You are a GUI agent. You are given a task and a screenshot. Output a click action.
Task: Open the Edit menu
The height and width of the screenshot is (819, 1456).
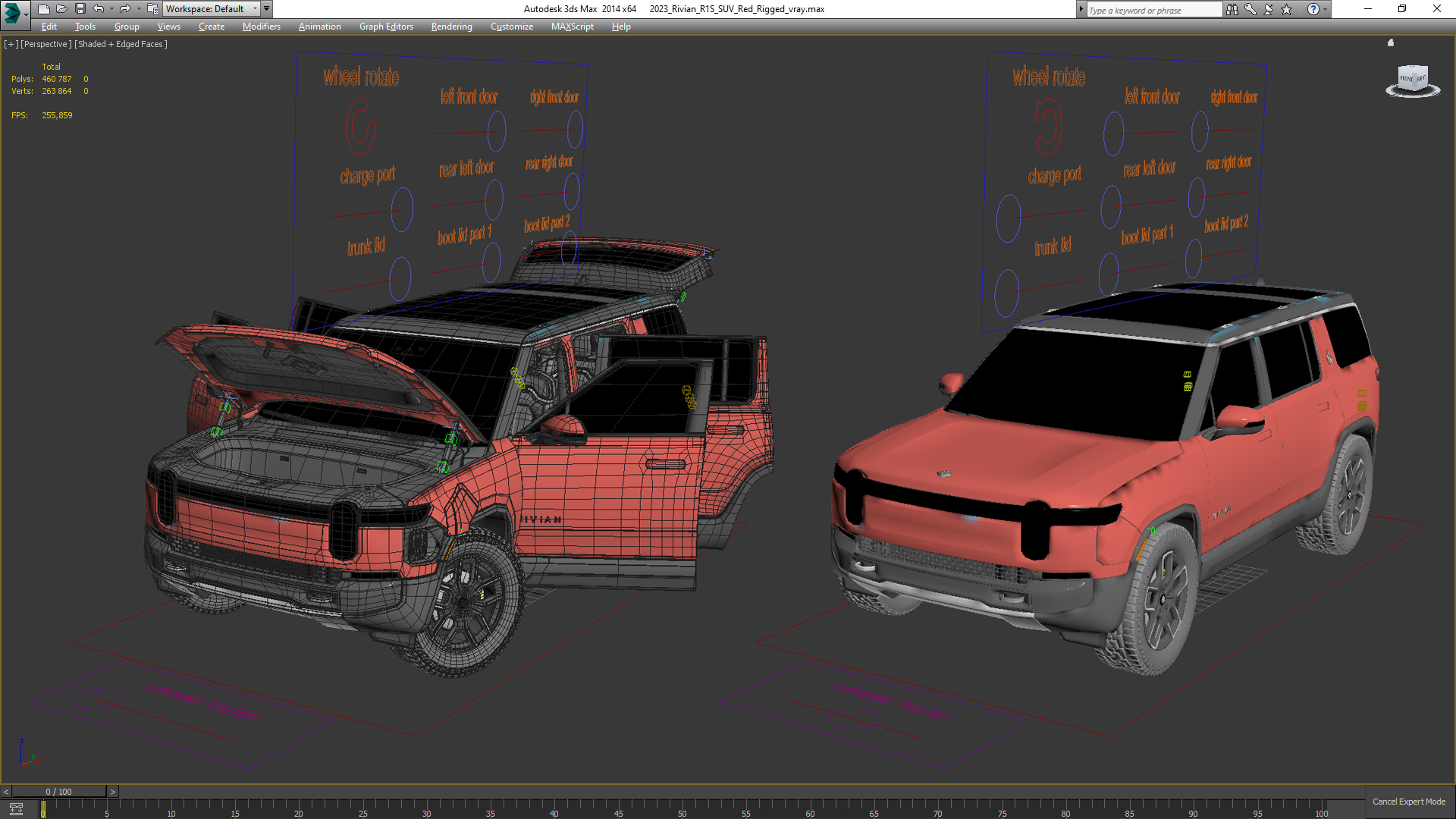(49, 27)
